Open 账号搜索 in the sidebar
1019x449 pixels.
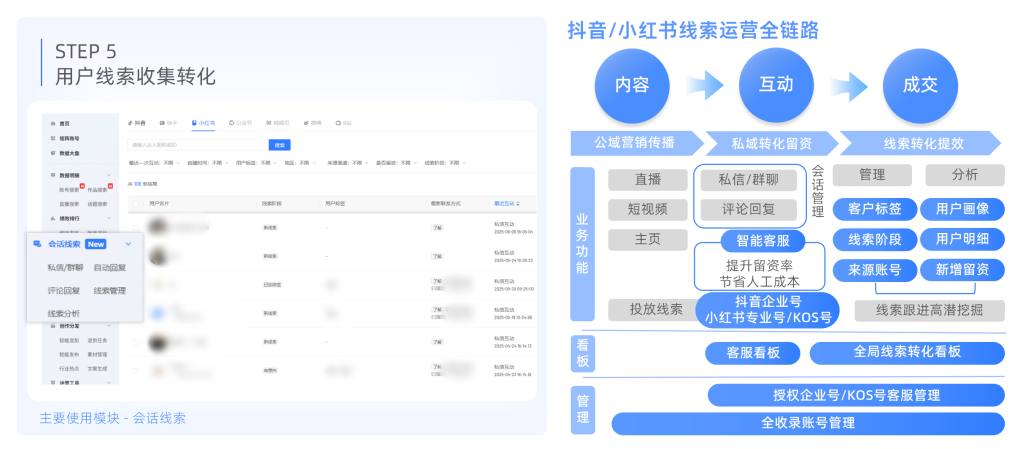click(68, 190)
